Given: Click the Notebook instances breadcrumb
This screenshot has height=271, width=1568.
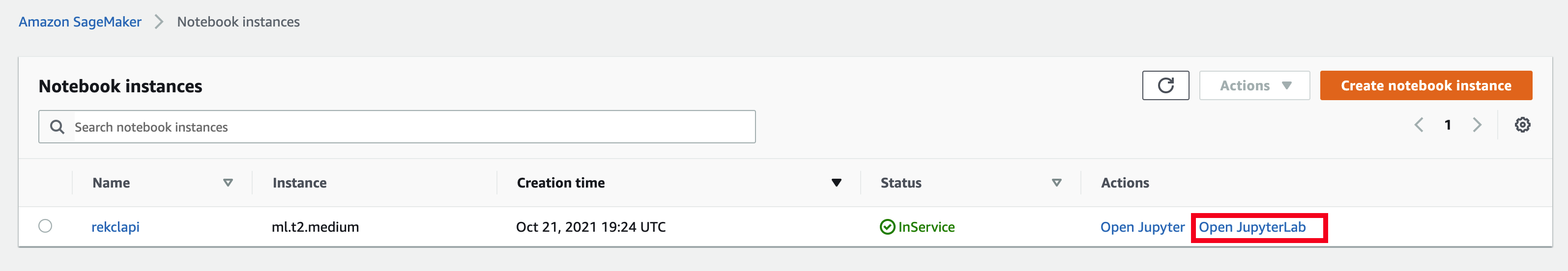Looking at the screenshot, I should click(x=238, y=22).
